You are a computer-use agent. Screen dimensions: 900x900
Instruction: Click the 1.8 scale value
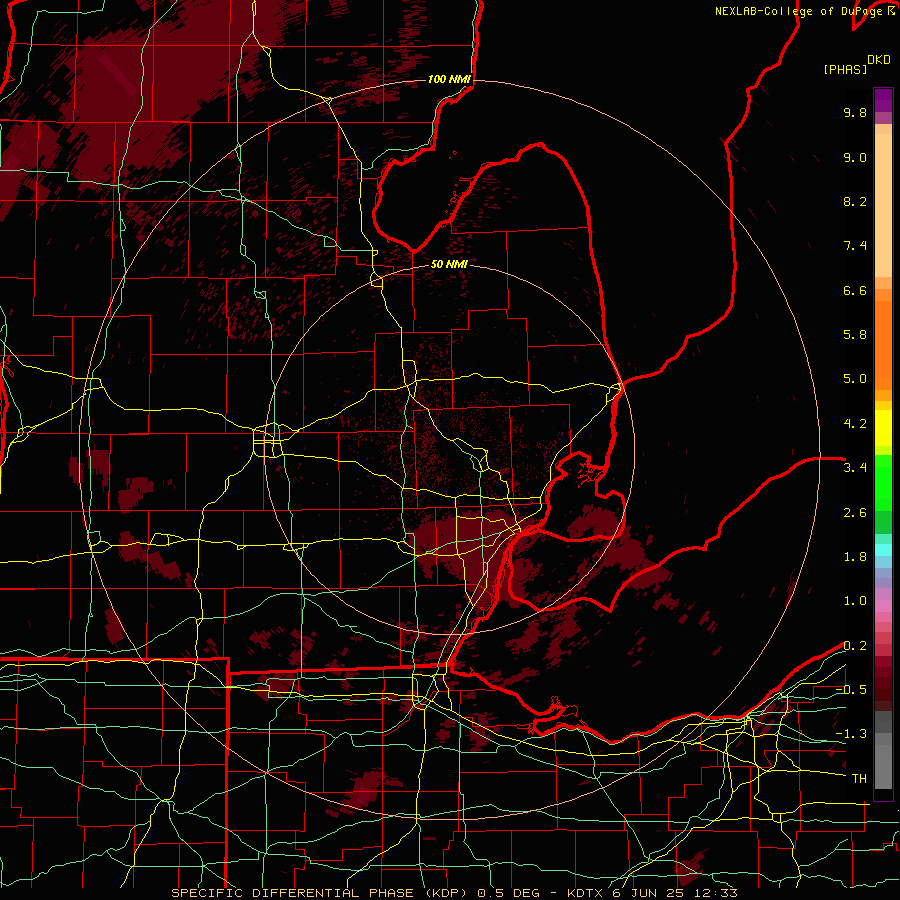(855, 557)
